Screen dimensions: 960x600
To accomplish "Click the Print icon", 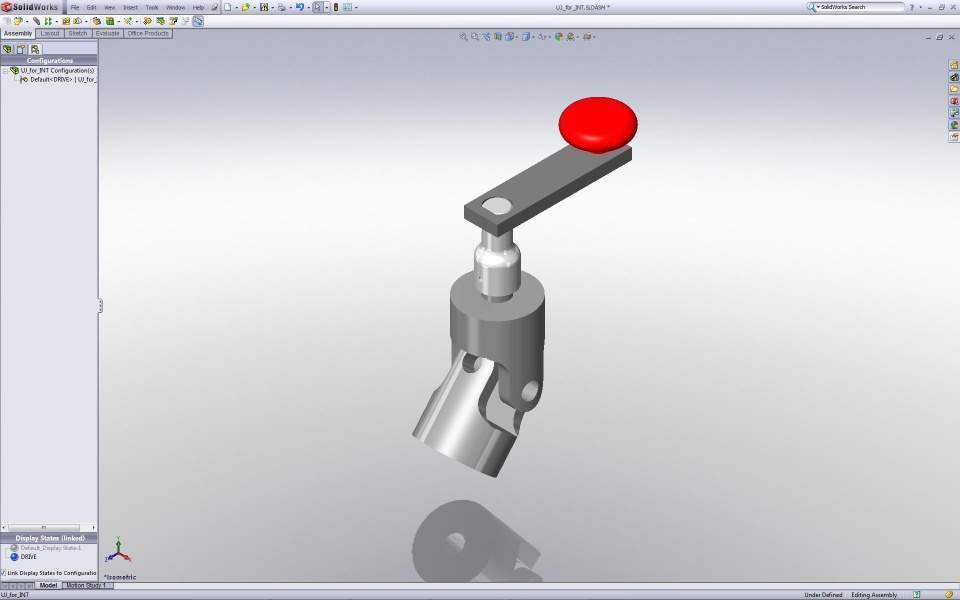I will (x=282, y=7).
